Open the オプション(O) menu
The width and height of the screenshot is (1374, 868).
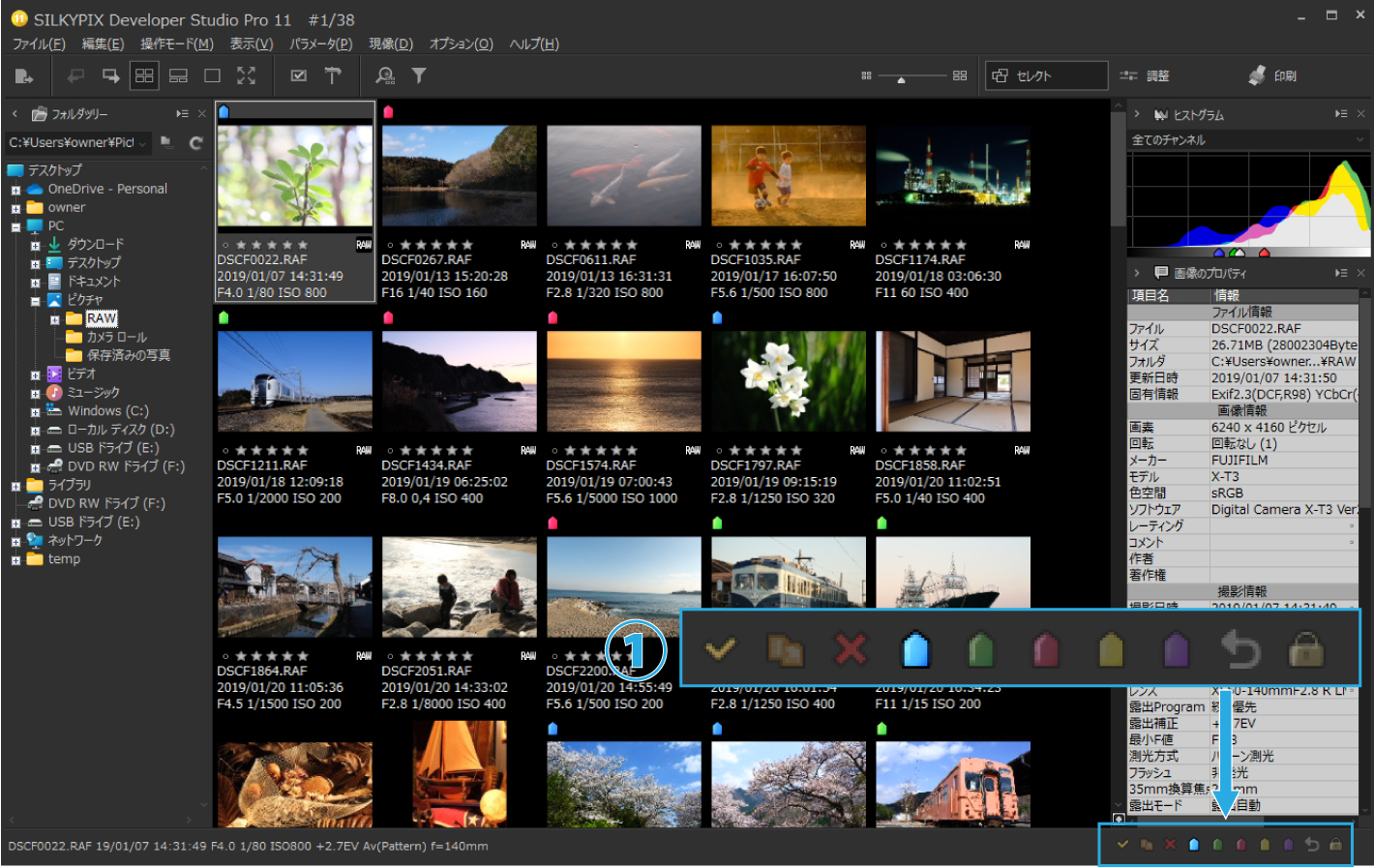462,44
